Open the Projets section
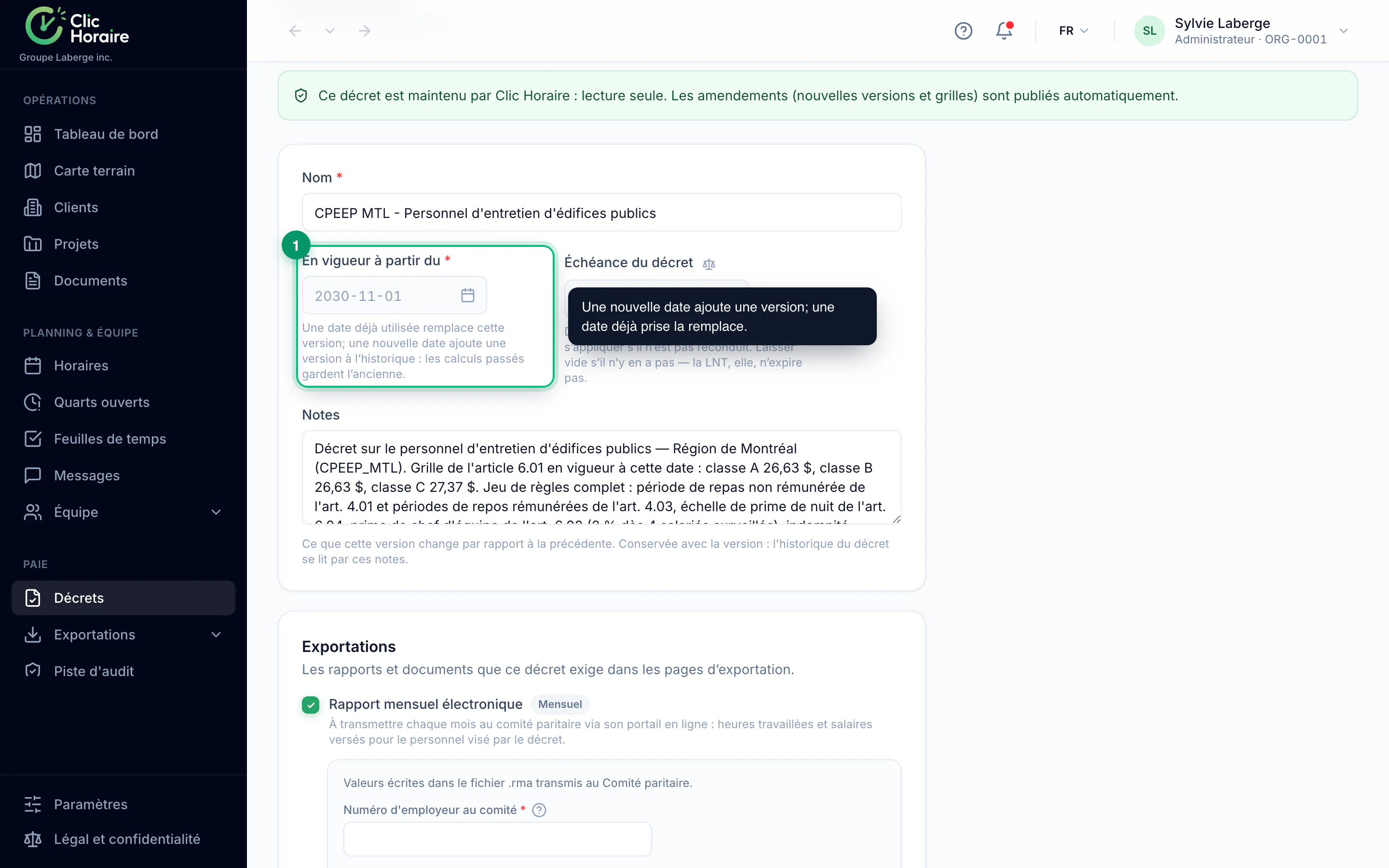1389x868 pixels. (123, 244)
